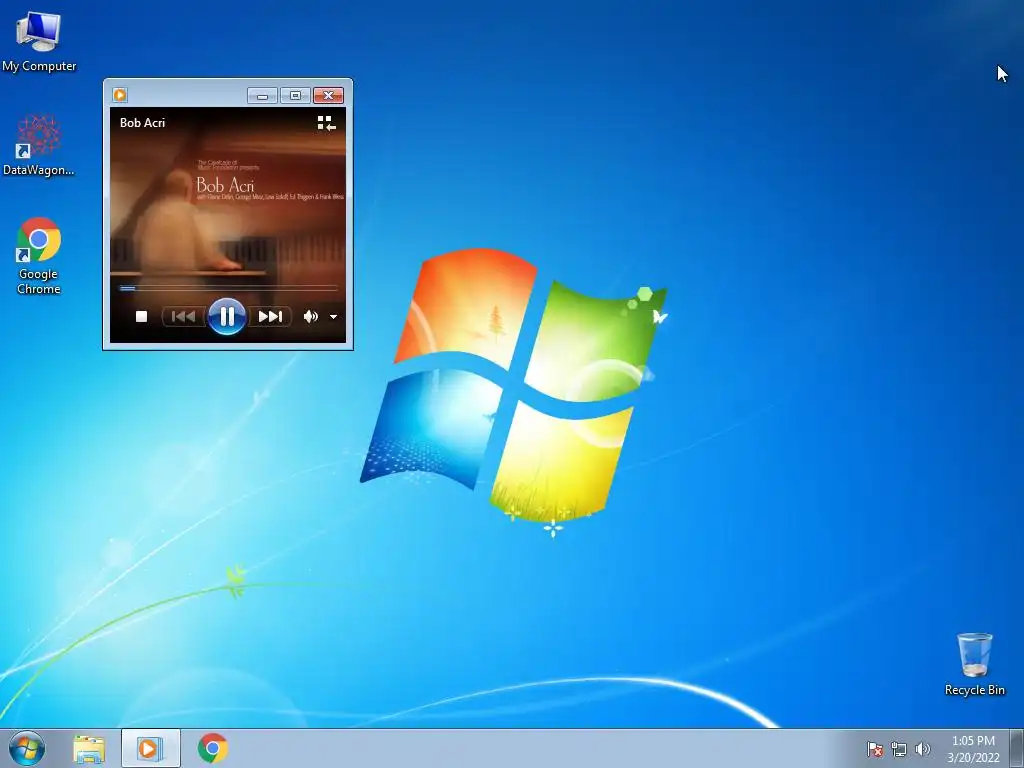This screenshot has height=768, width=1024.
Task: Open Action Center flag tray icon
Action: coord(874,749)
